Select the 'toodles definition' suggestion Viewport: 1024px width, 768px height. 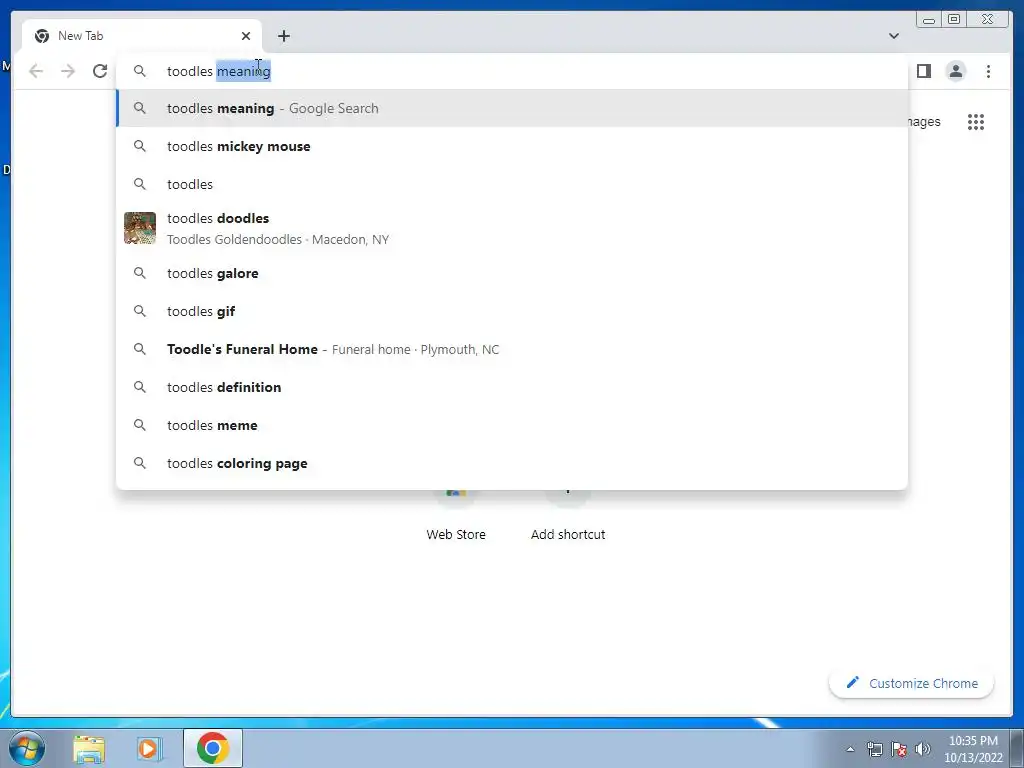click(x=512, y=387)
